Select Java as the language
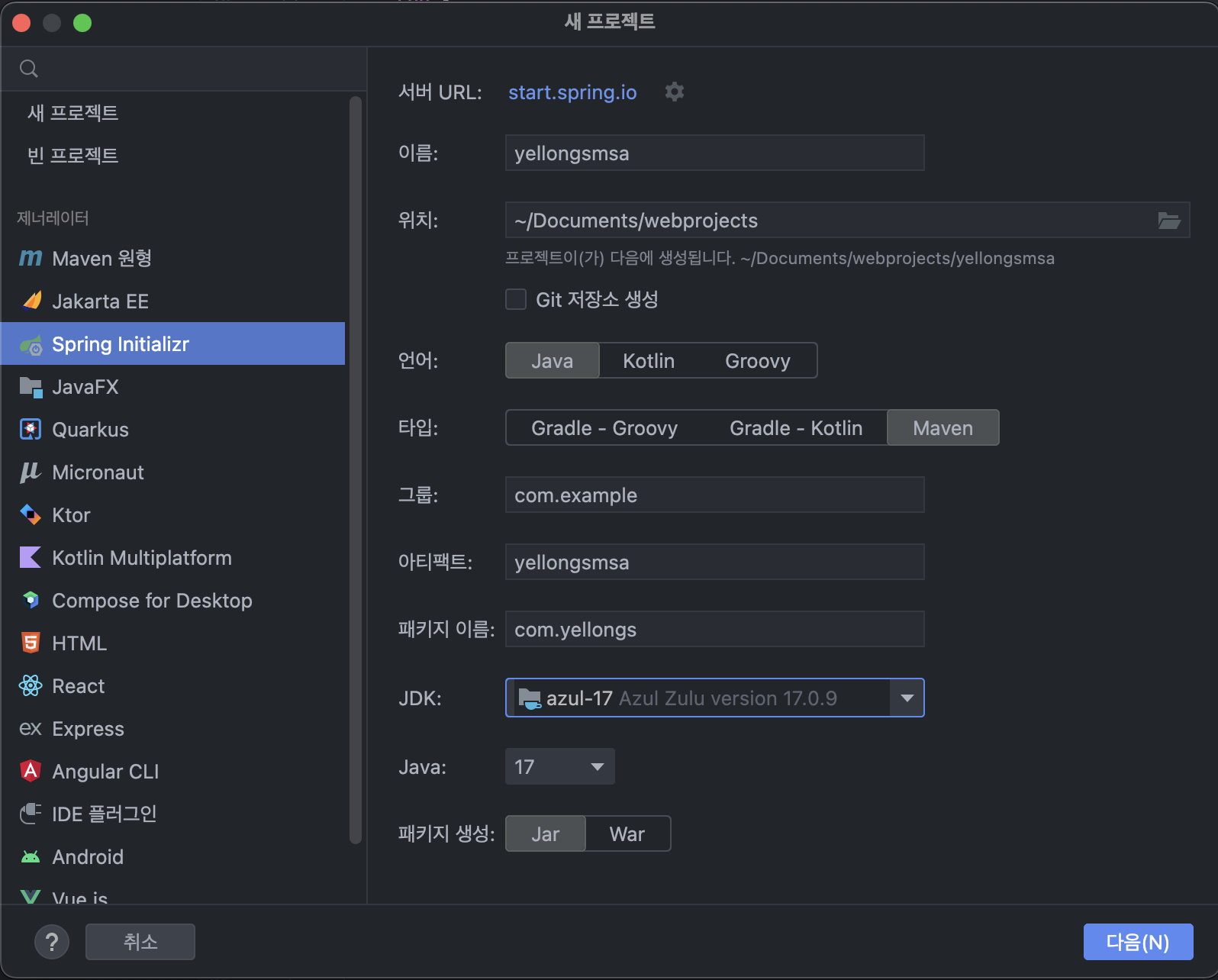The image size is (1218, 980). tap(553, 360)
